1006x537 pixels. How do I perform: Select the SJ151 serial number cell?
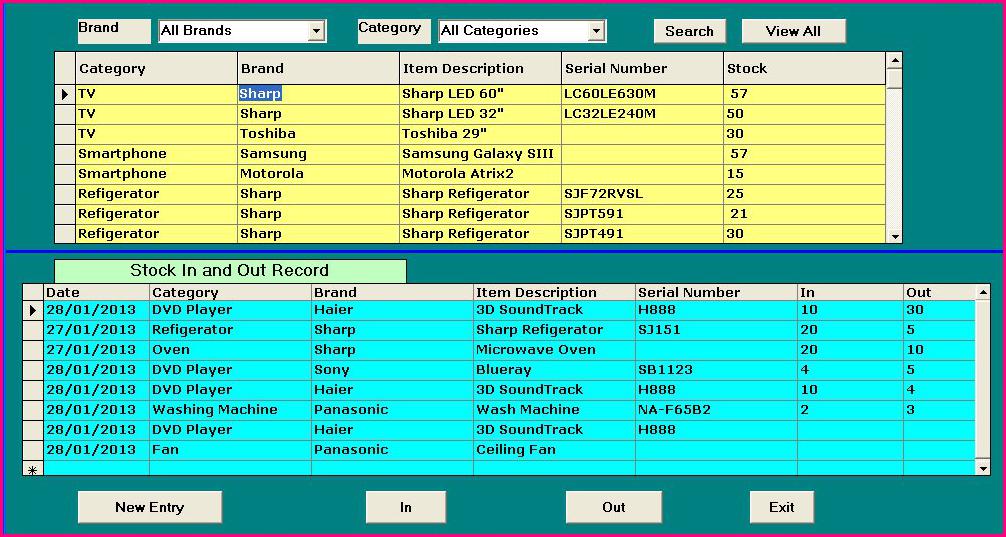(716, 329)
